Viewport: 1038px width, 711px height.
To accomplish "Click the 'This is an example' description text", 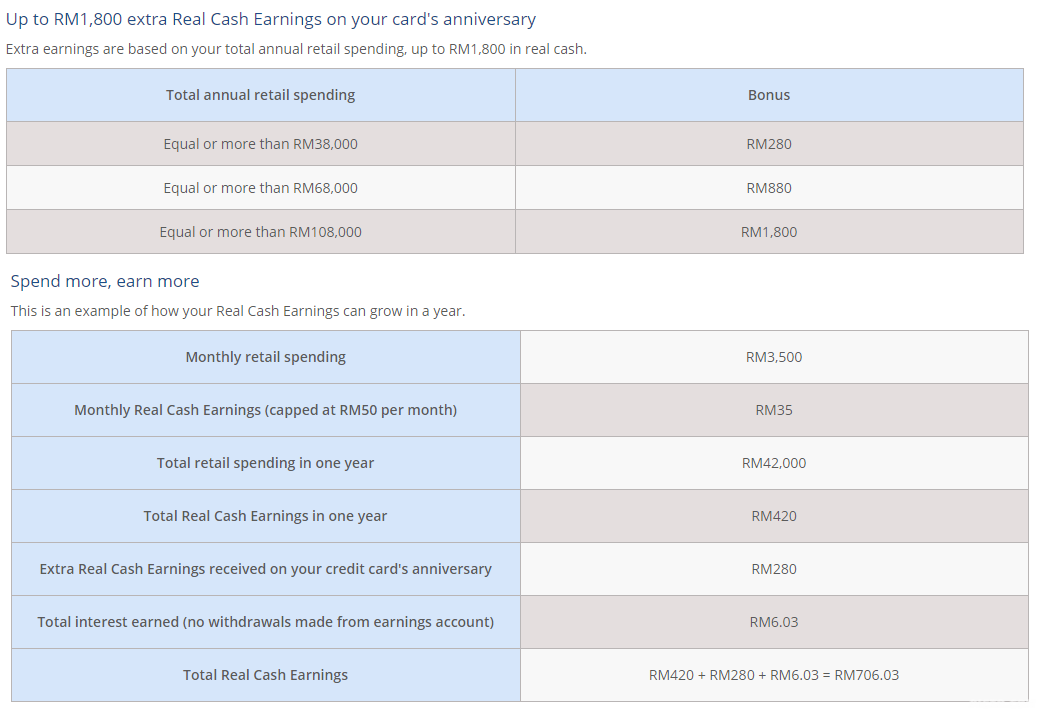I will [238, 311].
